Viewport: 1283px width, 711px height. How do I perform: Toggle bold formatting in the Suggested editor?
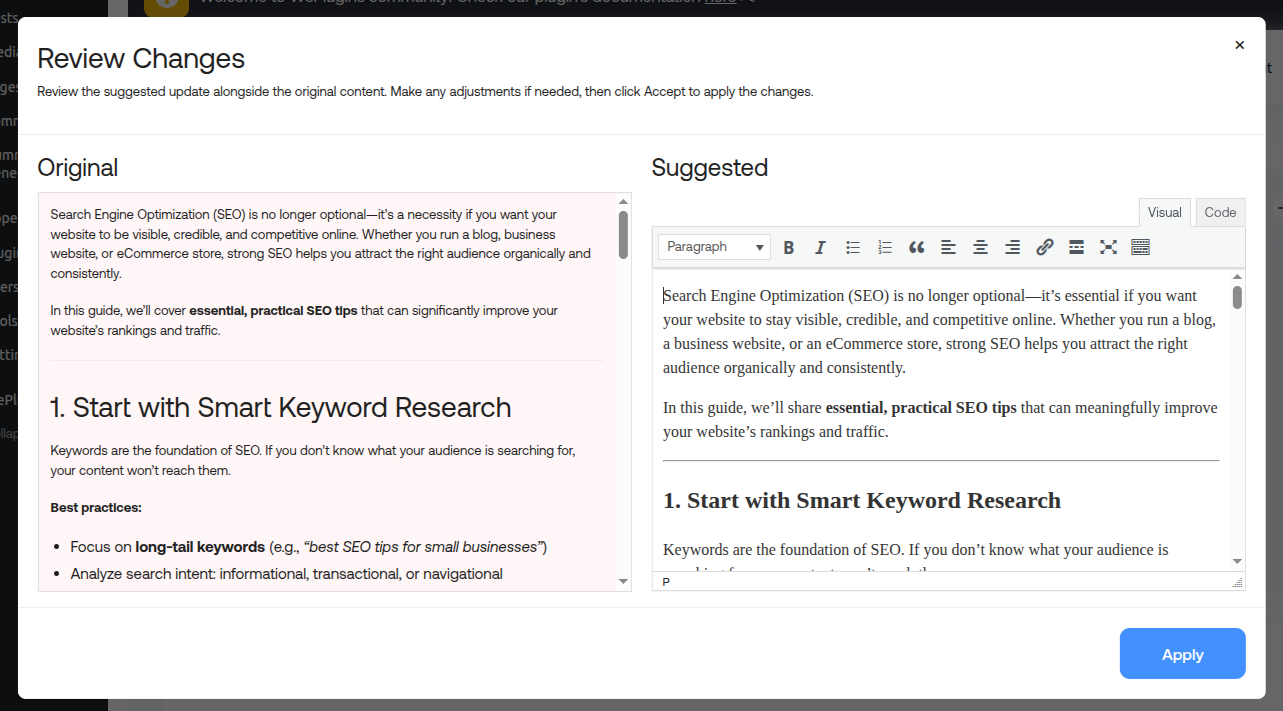pyautogui.click(x=789, y=247)
